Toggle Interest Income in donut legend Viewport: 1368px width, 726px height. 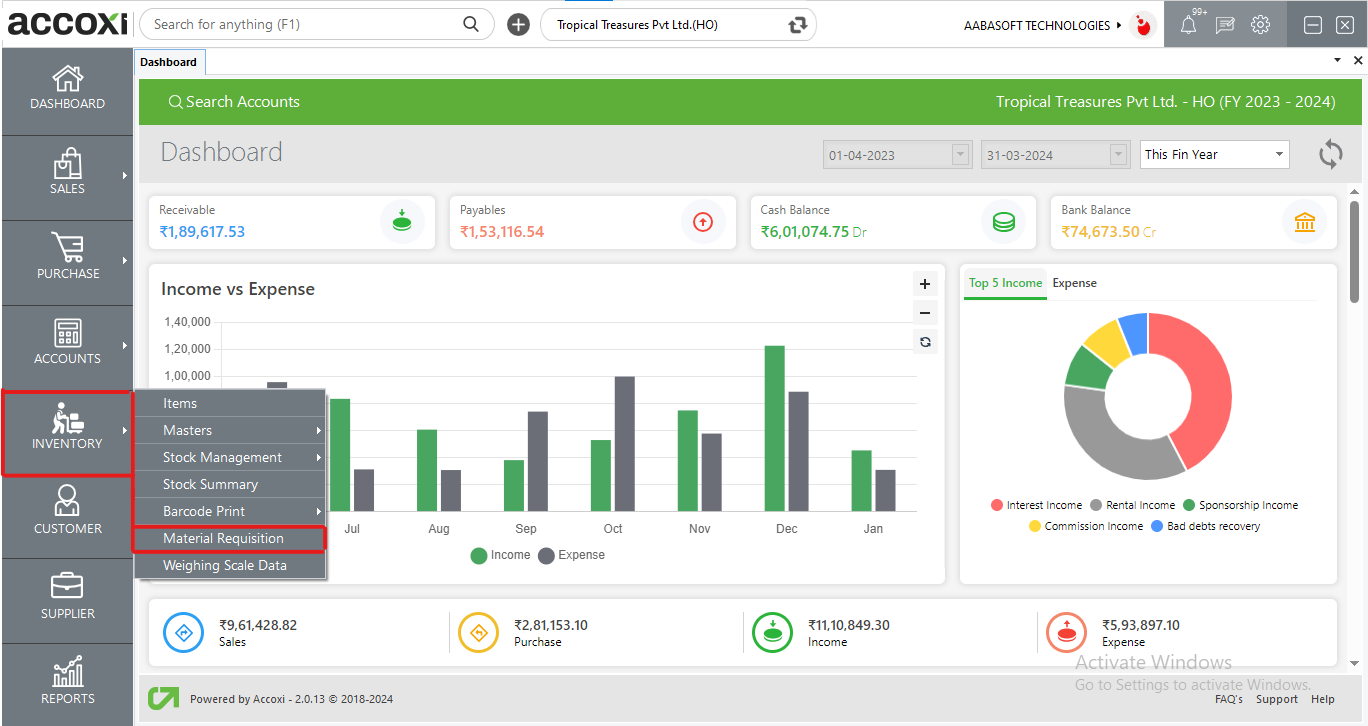click(1036, 505)
